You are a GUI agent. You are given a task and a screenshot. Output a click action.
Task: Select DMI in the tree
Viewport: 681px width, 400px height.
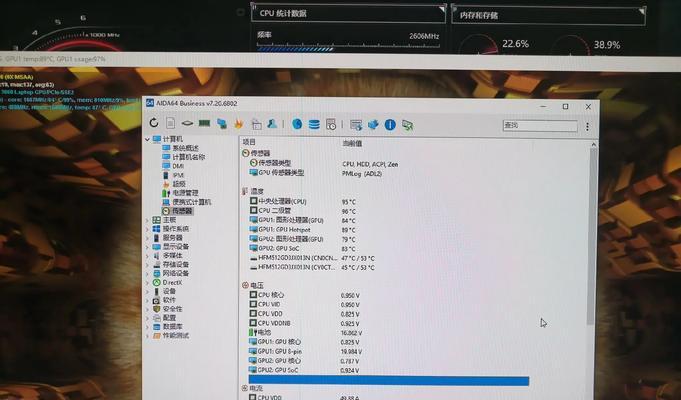tap(173, 166)
